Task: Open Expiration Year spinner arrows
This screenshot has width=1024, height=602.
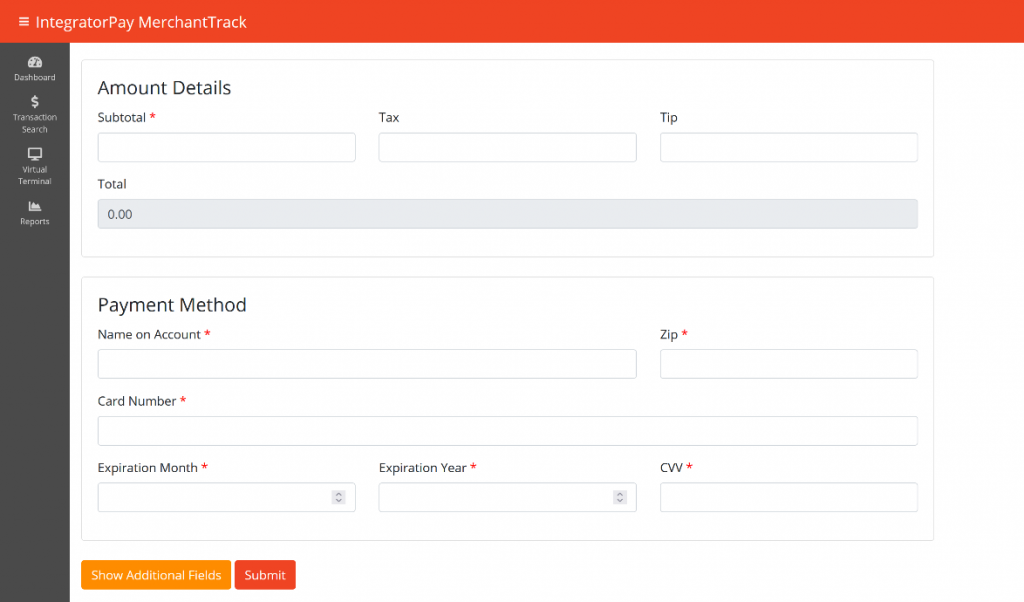Action: coord(619,497)
